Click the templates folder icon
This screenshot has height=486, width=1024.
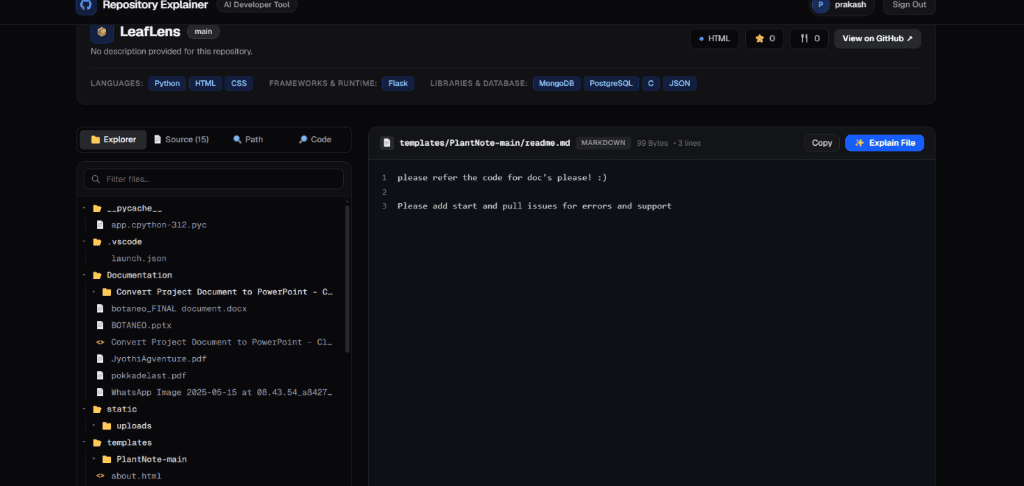pos(97,443)
